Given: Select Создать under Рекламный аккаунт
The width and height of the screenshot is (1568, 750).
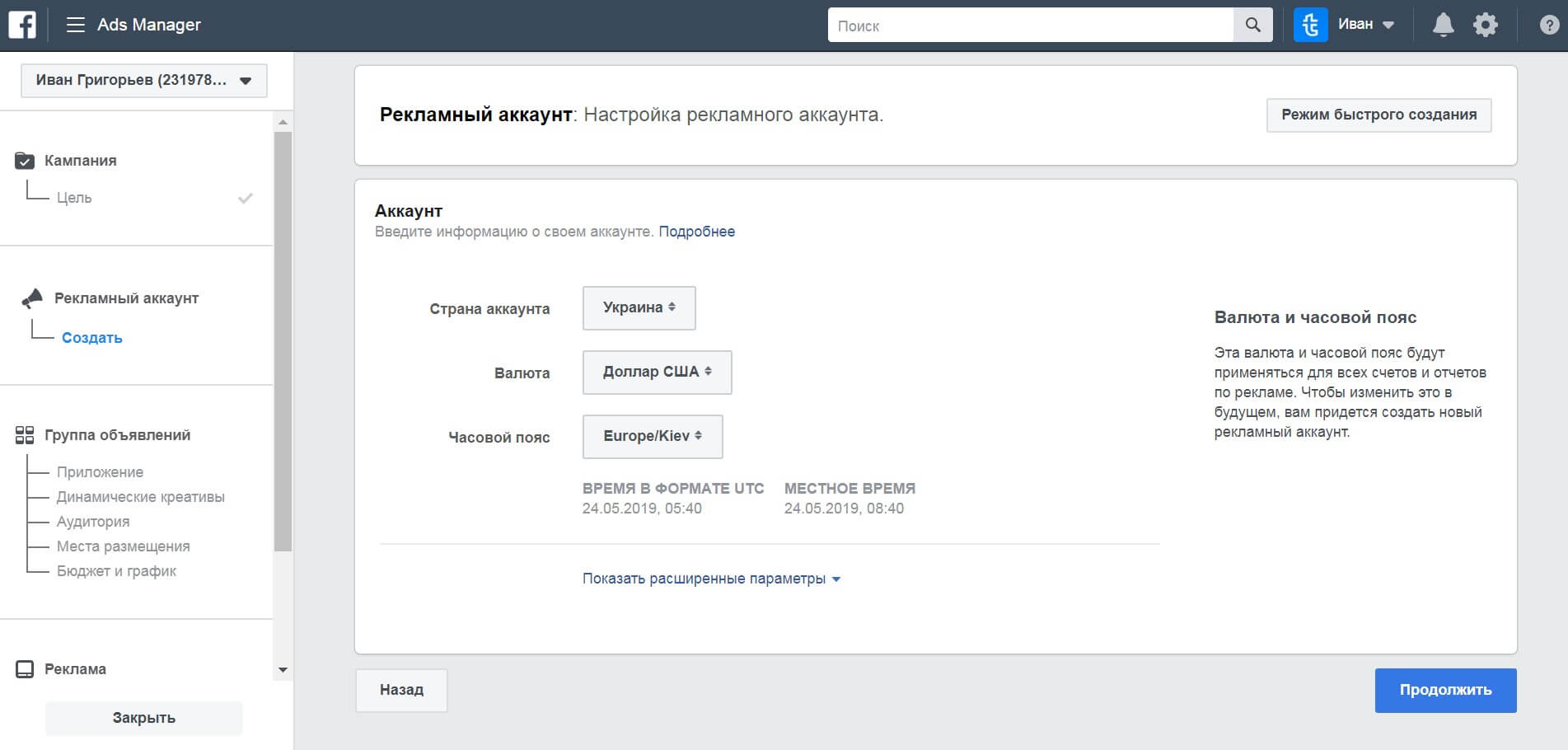Looking at the screenshot, I should point(91,338).
